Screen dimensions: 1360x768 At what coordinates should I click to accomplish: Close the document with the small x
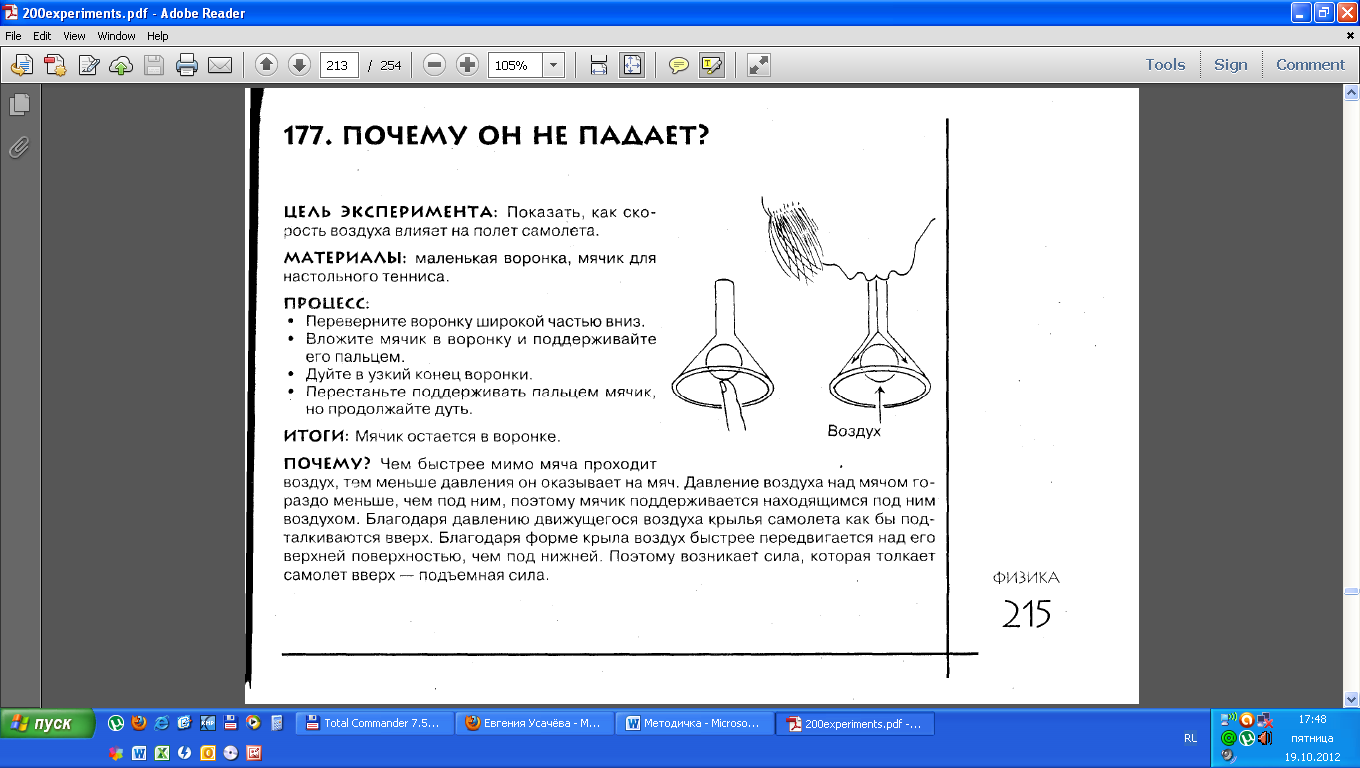[1350, 36]
